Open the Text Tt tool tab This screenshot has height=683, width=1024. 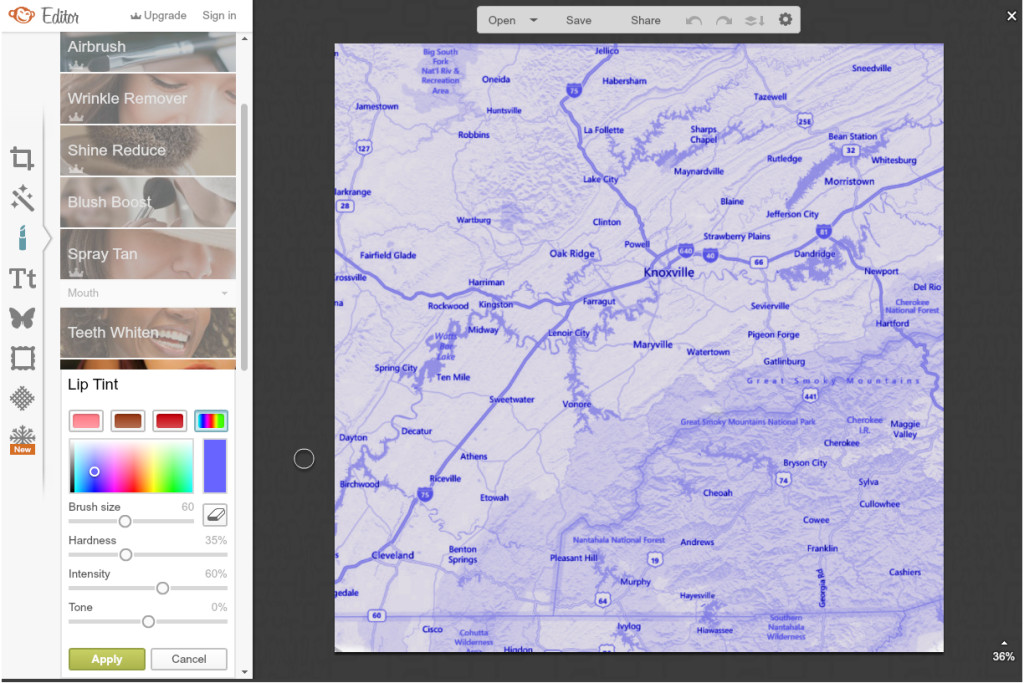click(22, 278)
